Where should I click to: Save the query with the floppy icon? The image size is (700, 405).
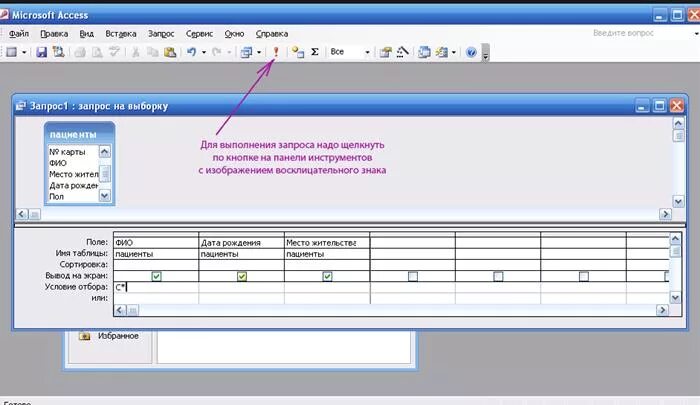[x=41, y=52]
